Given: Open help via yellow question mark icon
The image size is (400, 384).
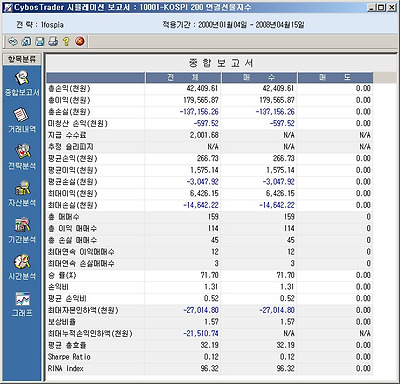Looking at the screenshot, I should coord(66,41).
